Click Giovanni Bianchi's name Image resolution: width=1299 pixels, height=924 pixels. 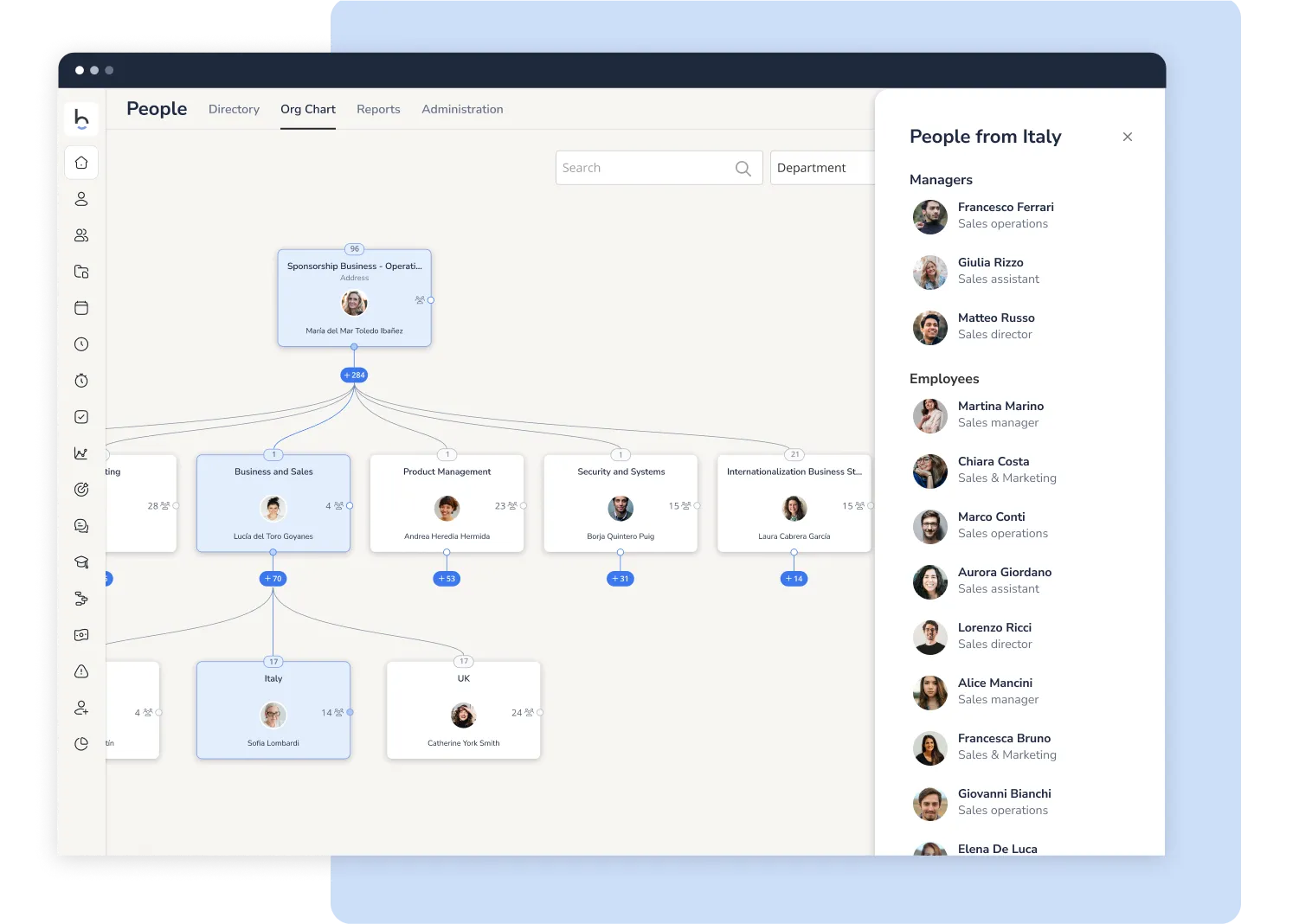click(x=1005, y=794)
